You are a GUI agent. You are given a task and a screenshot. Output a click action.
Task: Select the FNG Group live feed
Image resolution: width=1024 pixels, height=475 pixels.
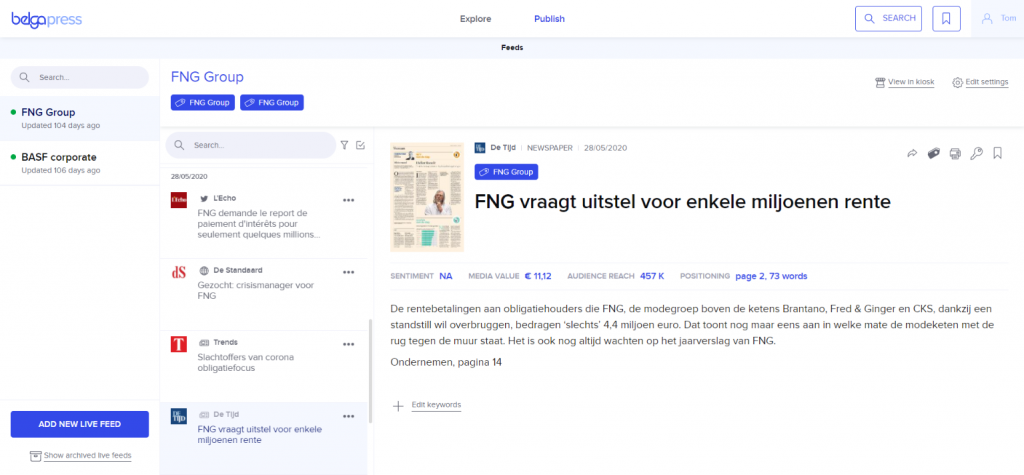point(80,118)
